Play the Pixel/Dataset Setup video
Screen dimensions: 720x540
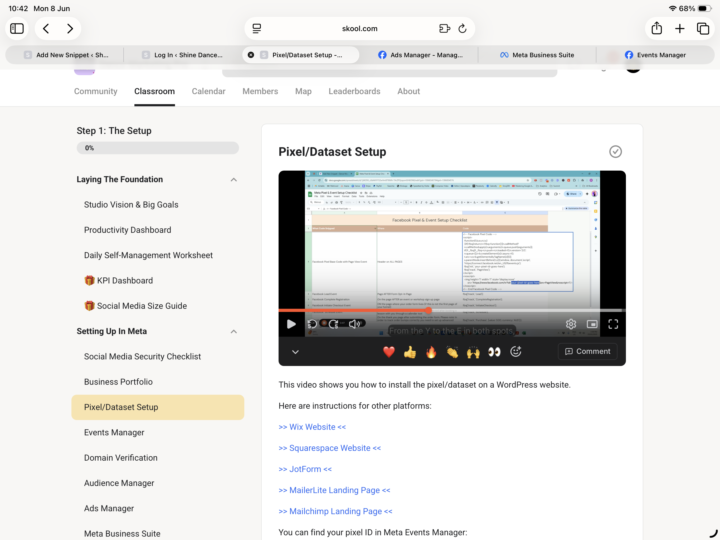[291, 324]
